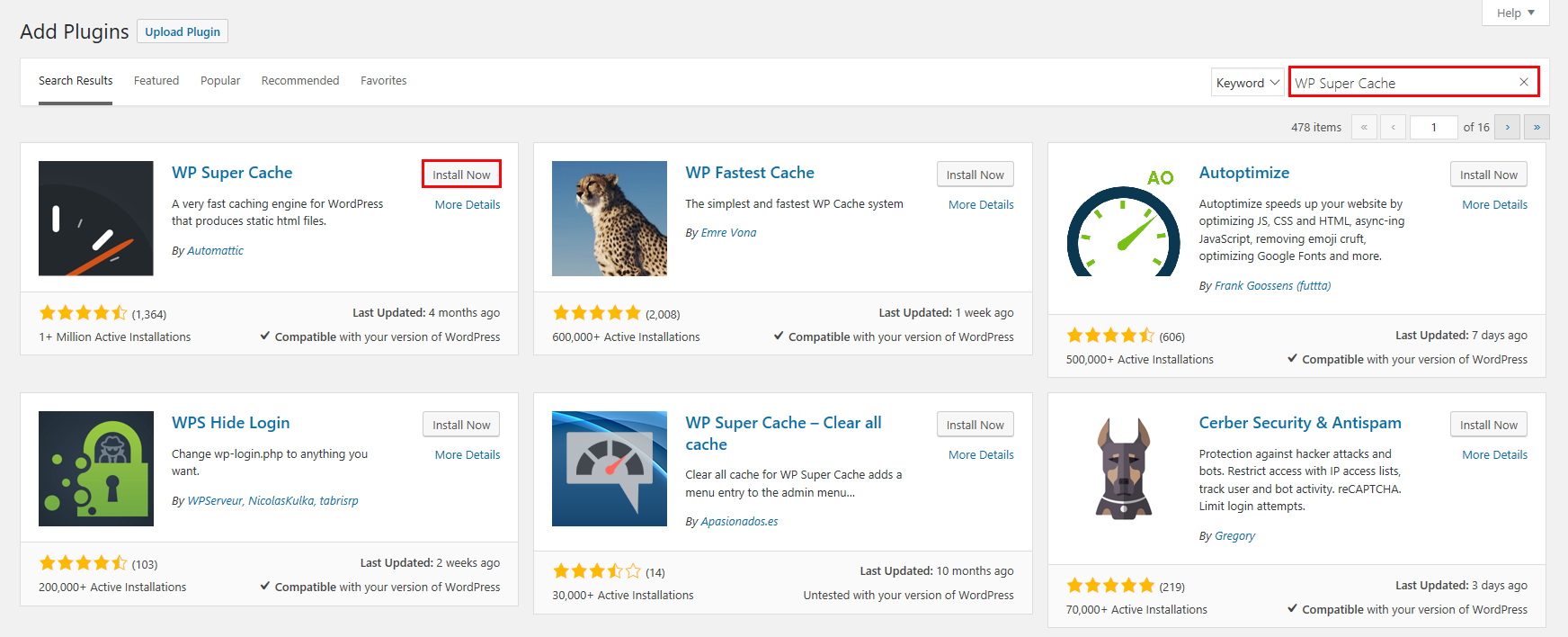Click the Autoptimize star rating
Viewport: 1568px width, 637px height.
1110,336
